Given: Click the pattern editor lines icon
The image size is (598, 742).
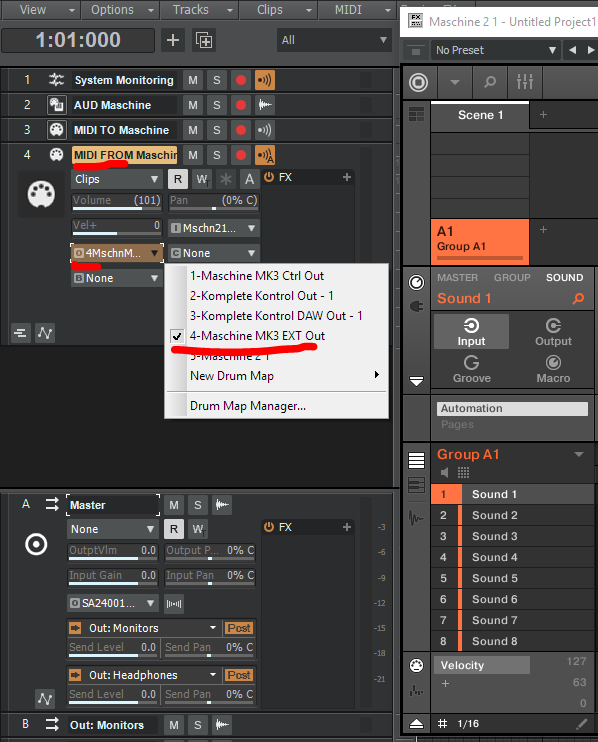Looking at the screenshot, I should coord(416,460).
